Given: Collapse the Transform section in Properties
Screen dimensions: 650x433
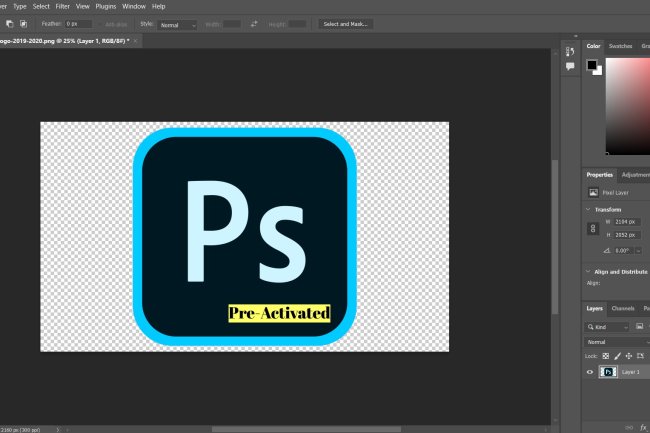Looking at the screenshot, I should 588,209.
